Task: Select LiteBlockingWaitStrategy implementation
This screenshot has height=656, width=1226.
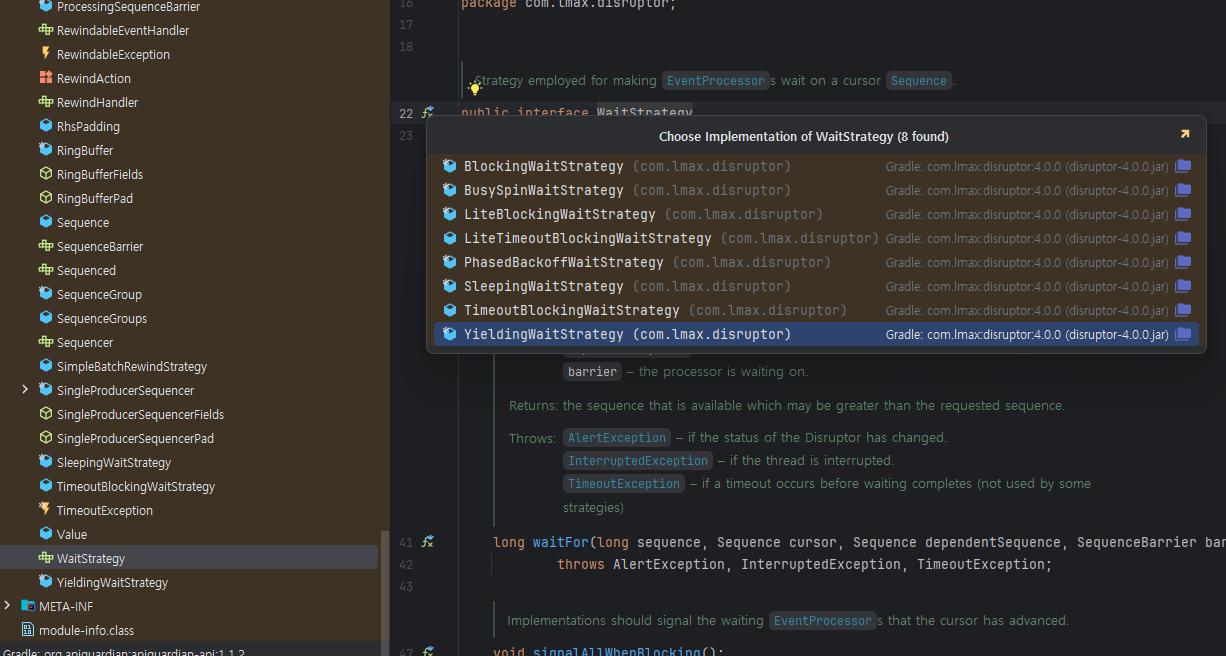Action: pyautogui.click(x=816, y=214)
